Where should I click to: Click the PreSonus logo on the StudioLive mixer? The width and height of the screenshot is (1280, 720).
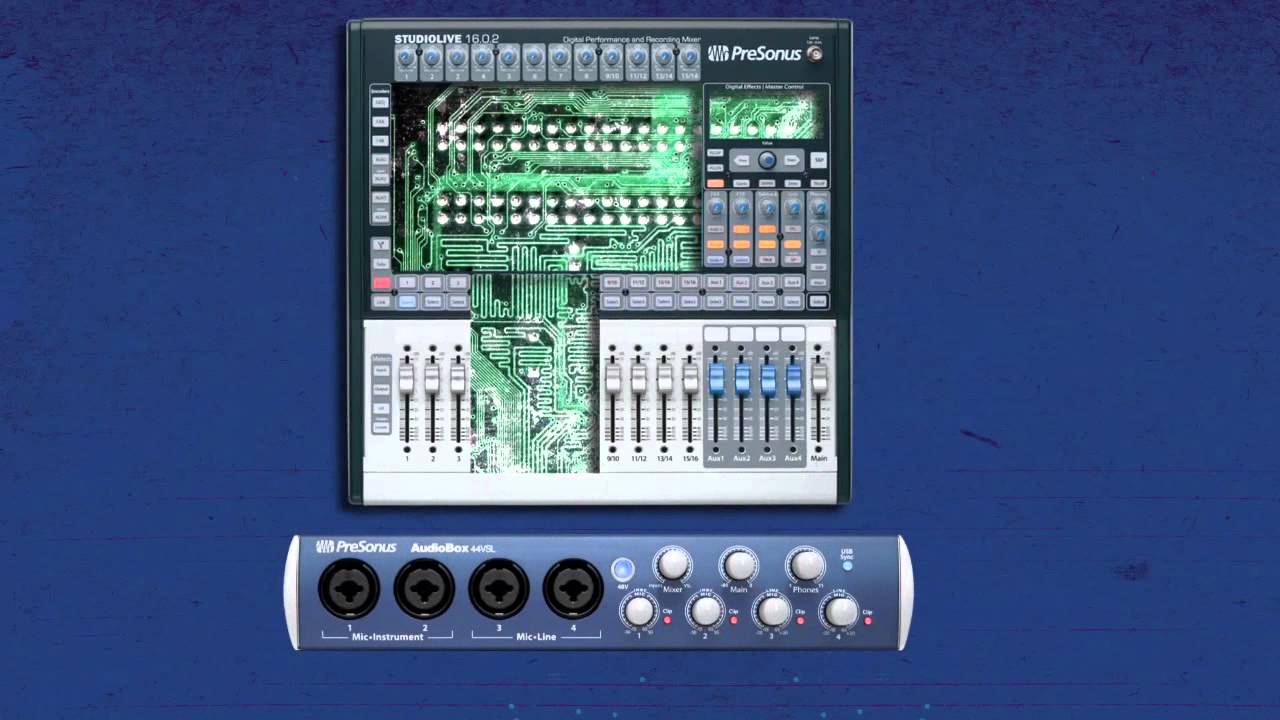tap(754, 53)
